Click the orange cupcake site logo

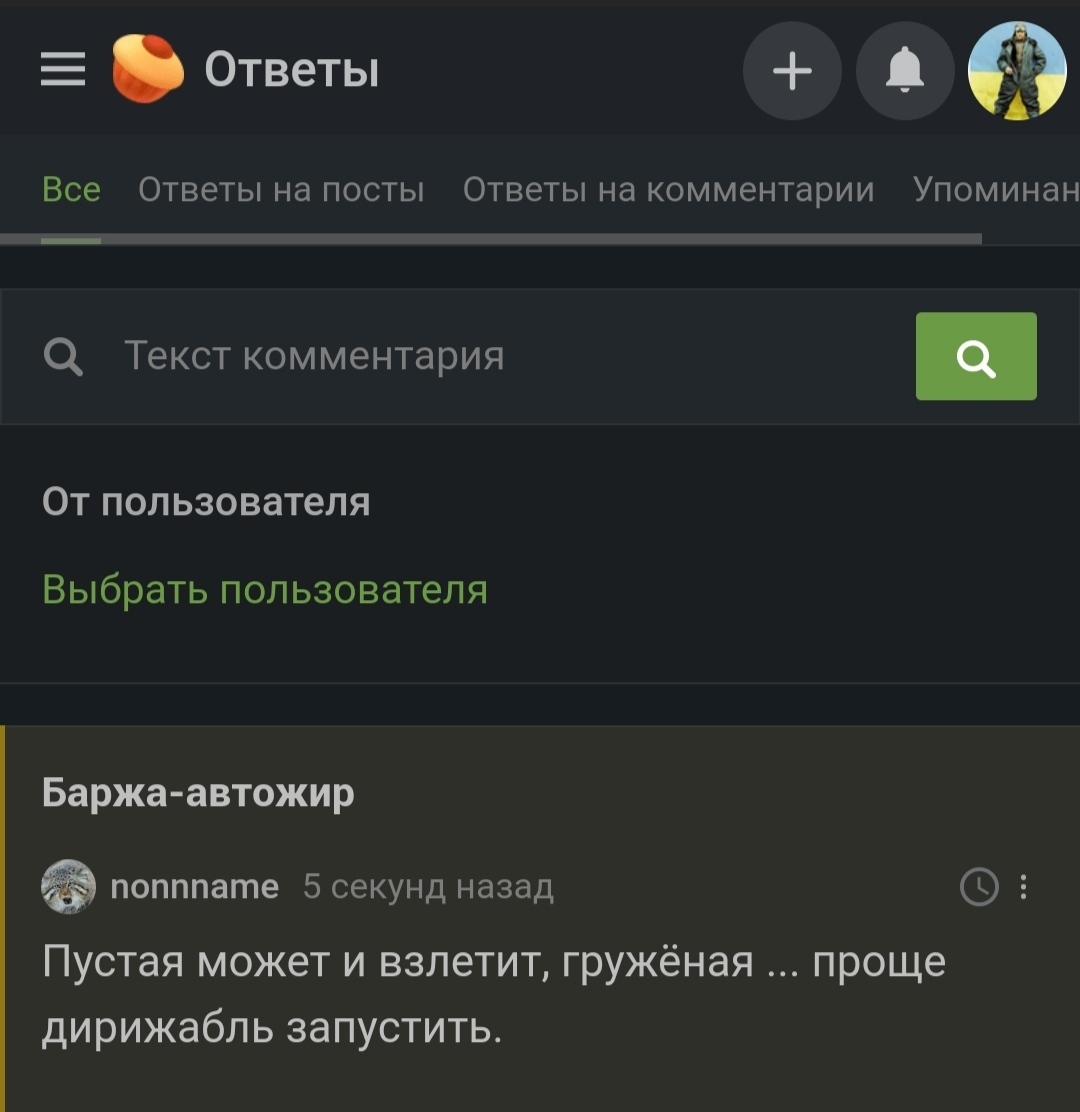(147, 68)
